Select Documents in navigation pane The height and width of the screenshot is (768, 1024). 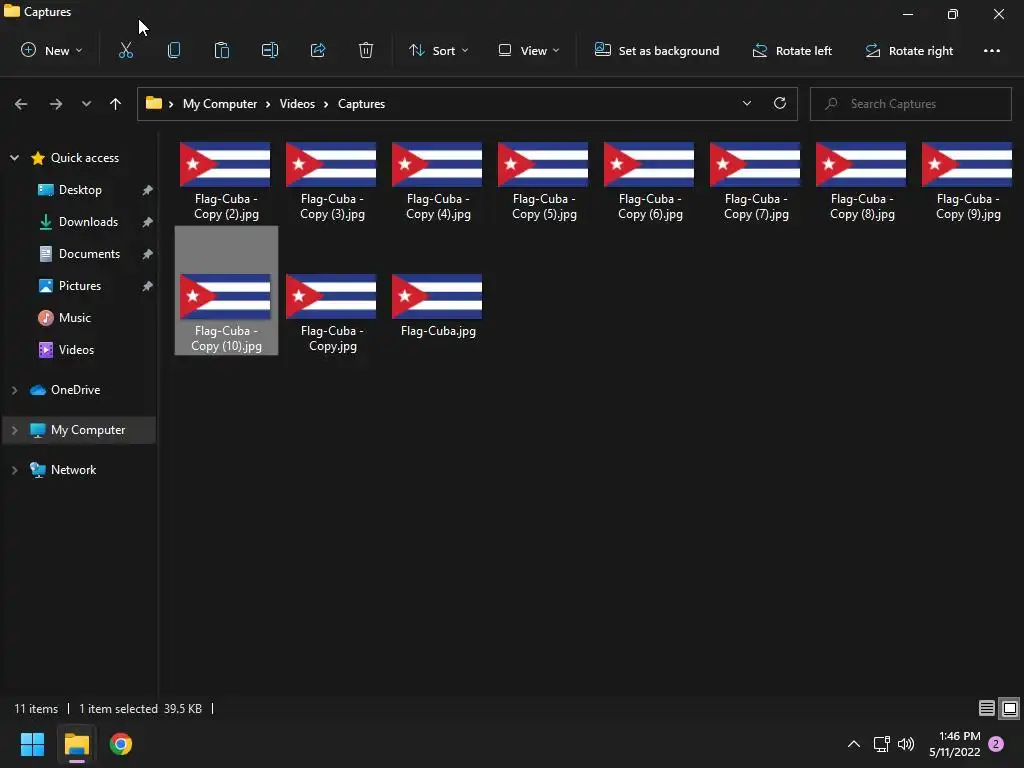pyautogui.click(x=89, y=254)
